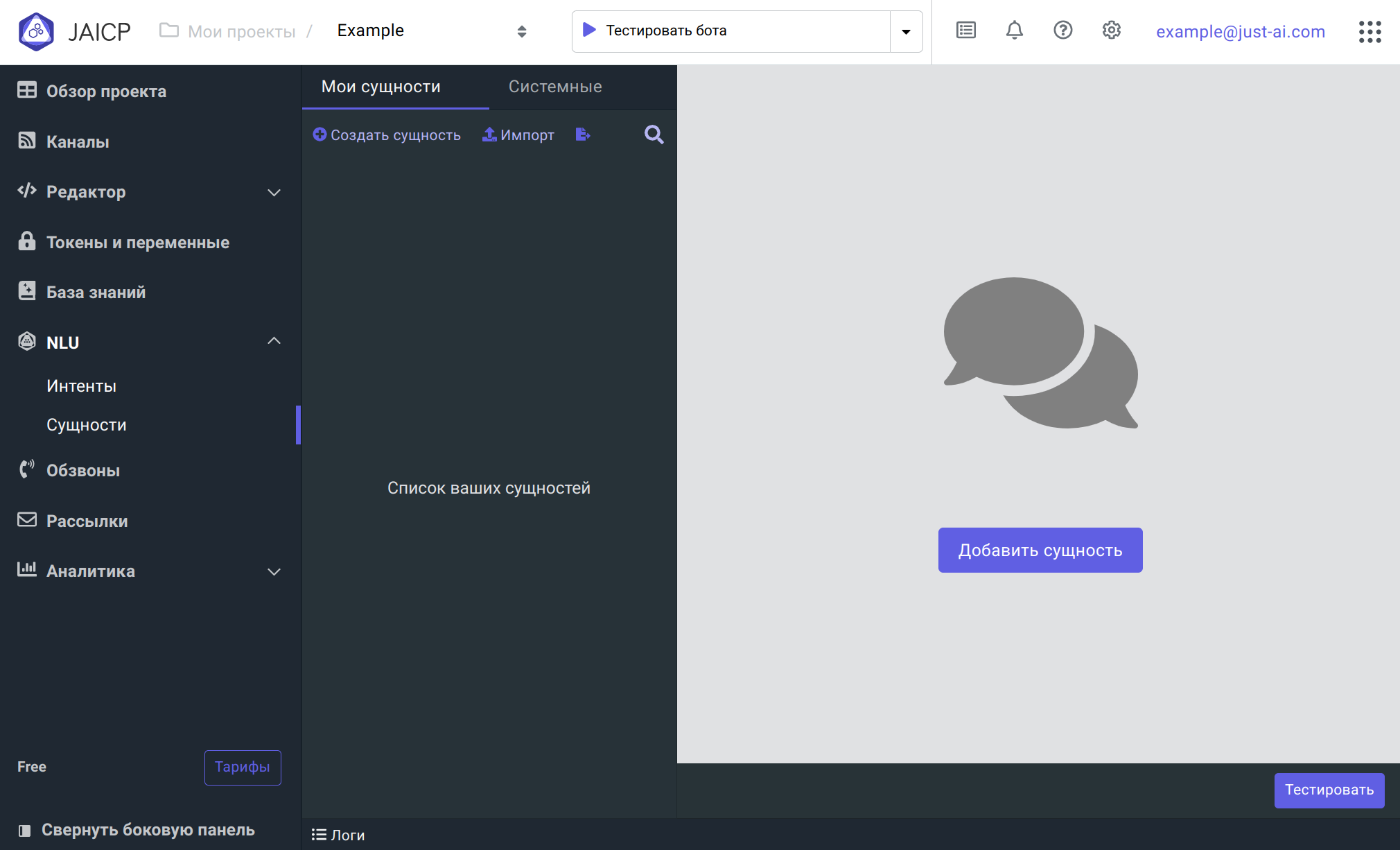Open the test bot dropdown arrow
1400x850 pixels.
(x=906, y=32)
